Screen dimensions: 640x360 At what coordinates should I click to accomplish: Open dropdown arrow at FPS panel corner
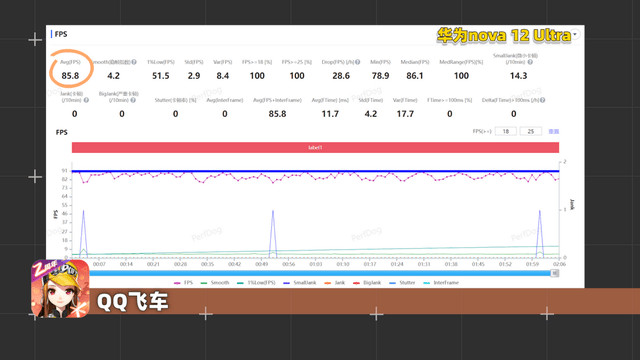575,34
